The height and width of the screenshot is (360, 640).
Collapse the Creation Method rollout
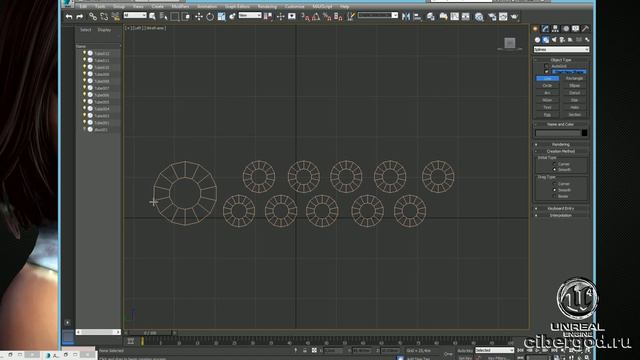pos(561,151)
